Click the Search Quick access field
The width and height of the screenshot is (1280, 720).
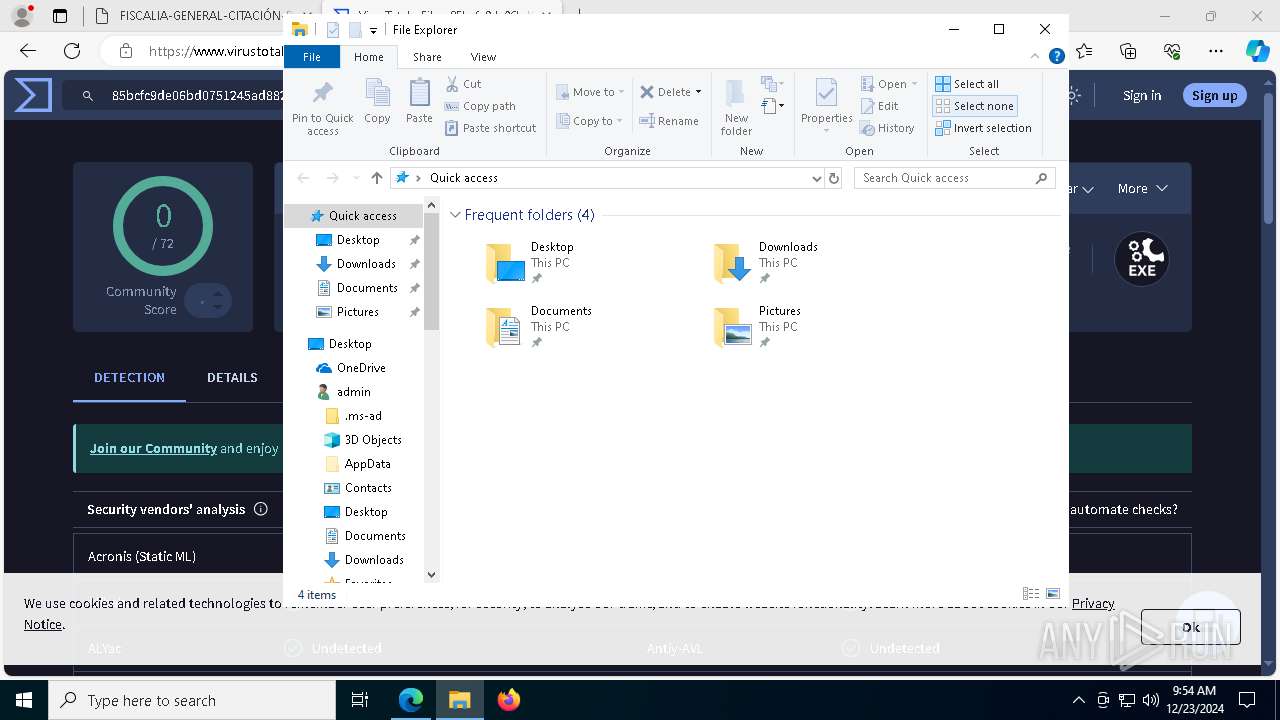956,178
